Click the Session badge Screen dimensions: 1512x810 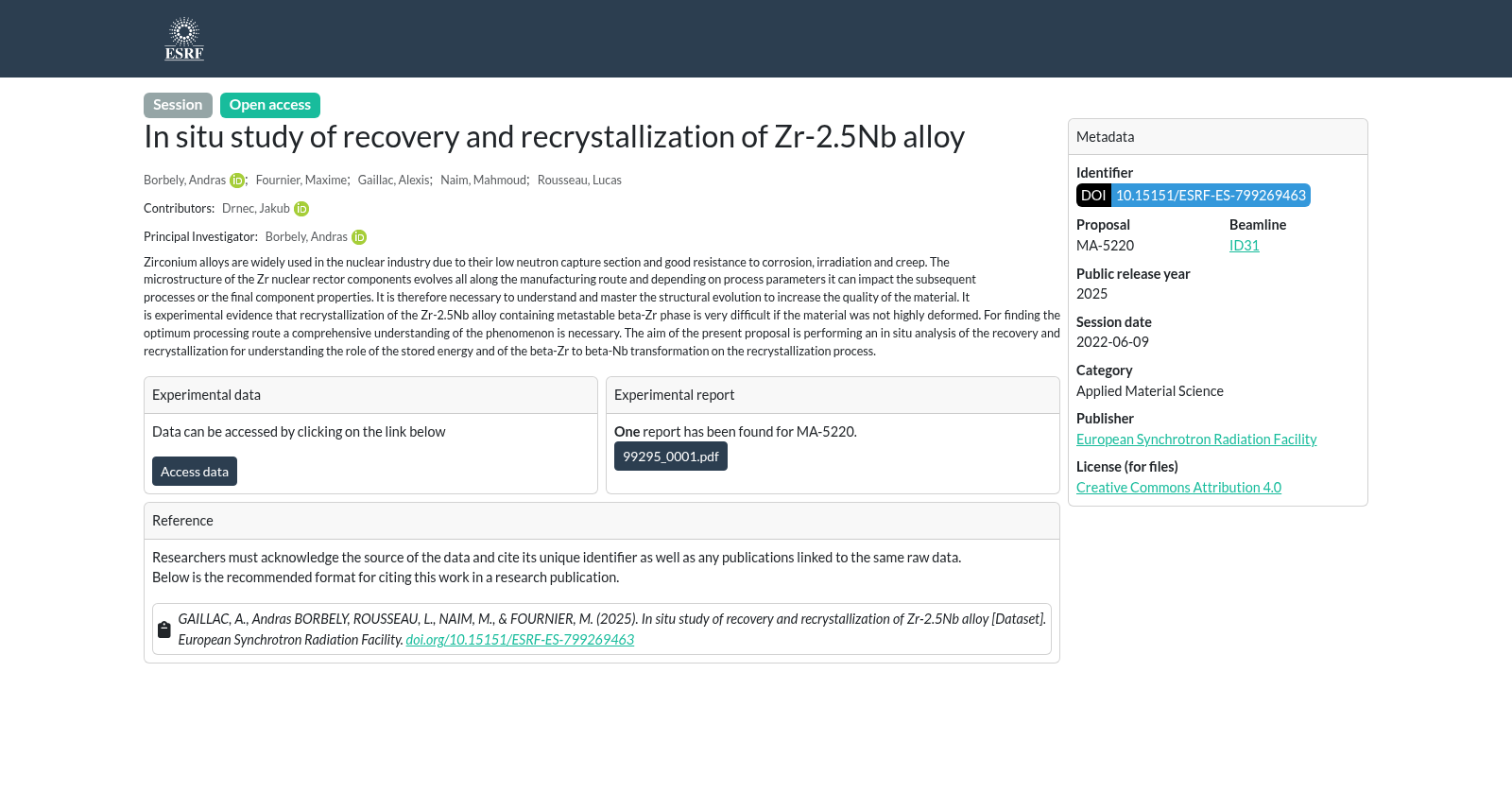pyautogui.click(x=178, y=105)
